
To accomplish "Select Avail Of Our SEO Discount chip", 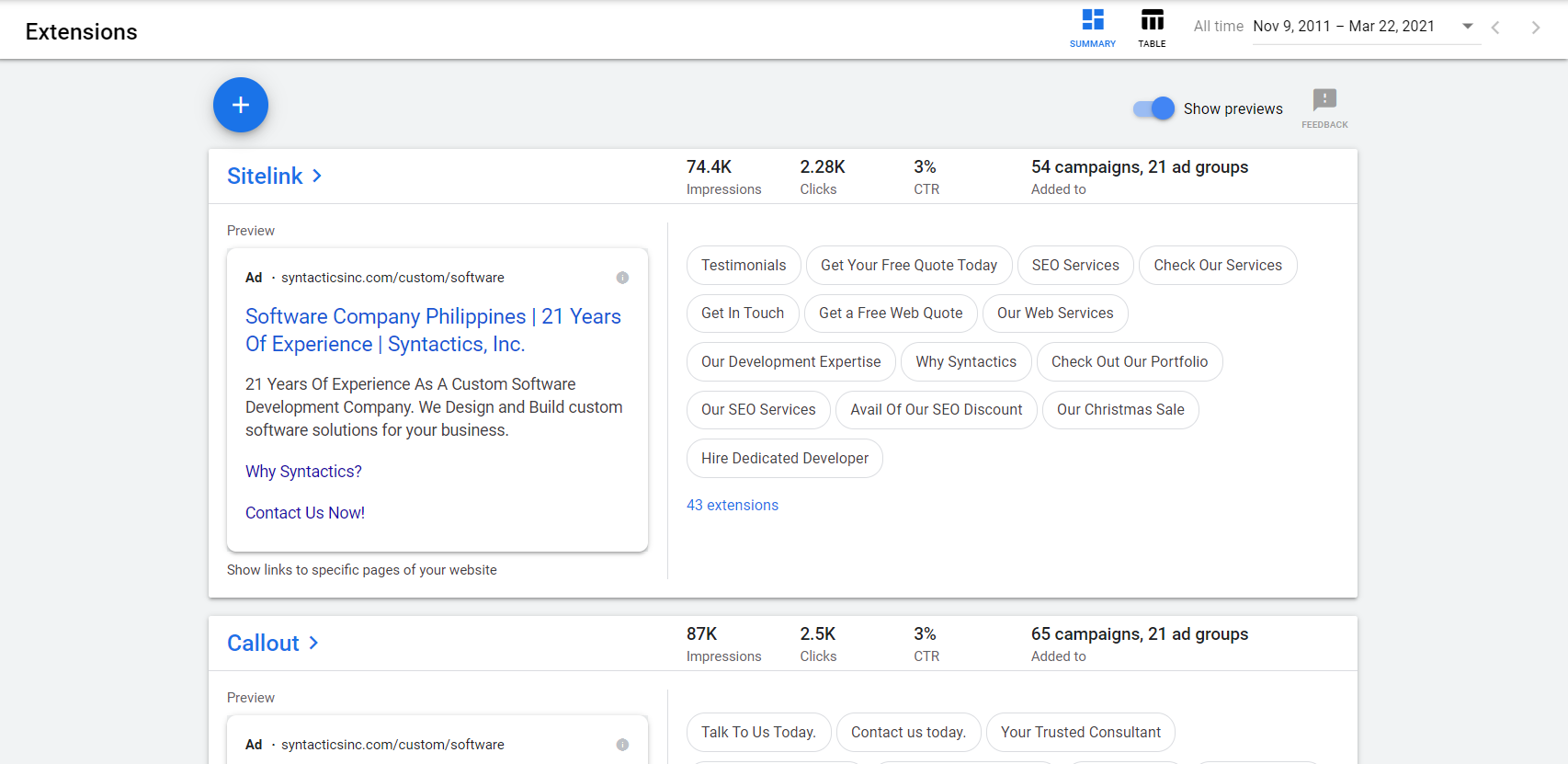I will (x=936, y=410).
